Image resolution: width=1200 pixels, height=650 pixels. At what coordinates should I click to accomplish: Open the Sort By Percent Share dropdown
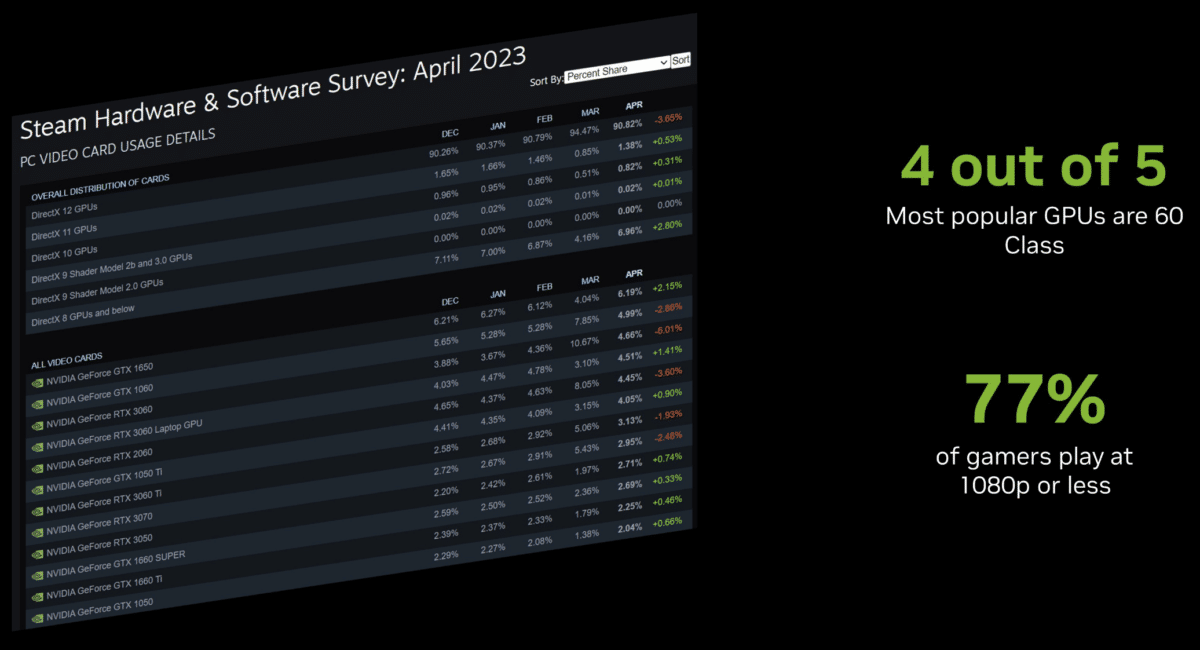[x=617, y=69]
